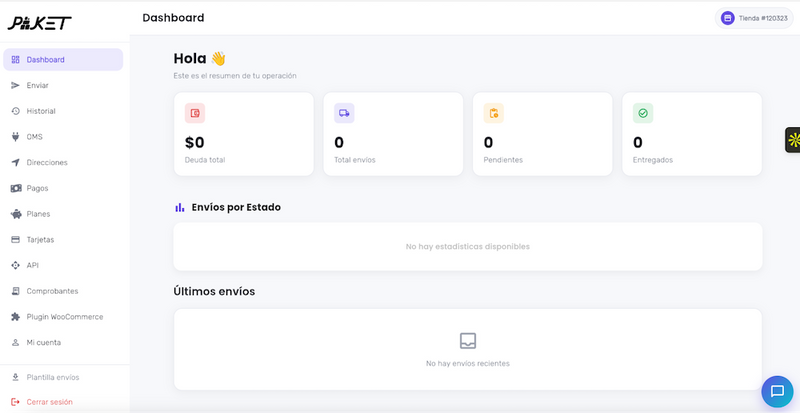Click Cerrar sesión to log out
This screenshot has width=800, height=413.
pos(63,402)
